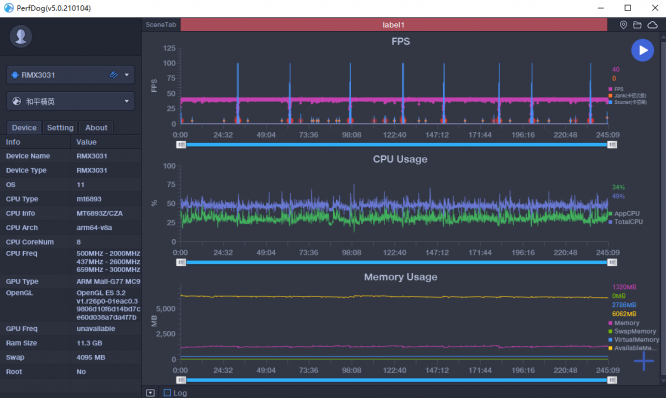Click the Value column header
This screenshot has width=666, height=398.
86,142
